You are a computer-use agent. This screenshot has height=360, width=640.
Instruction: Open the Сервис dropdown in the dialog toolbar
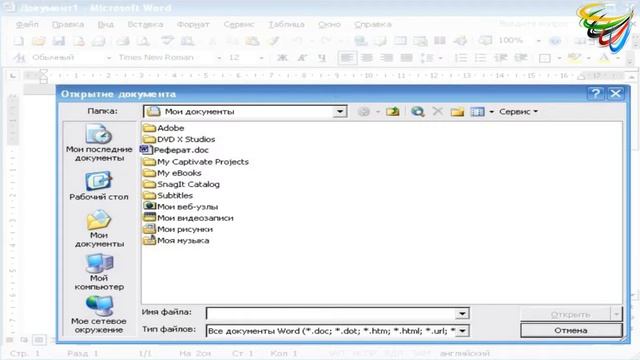tap(518, 111)
